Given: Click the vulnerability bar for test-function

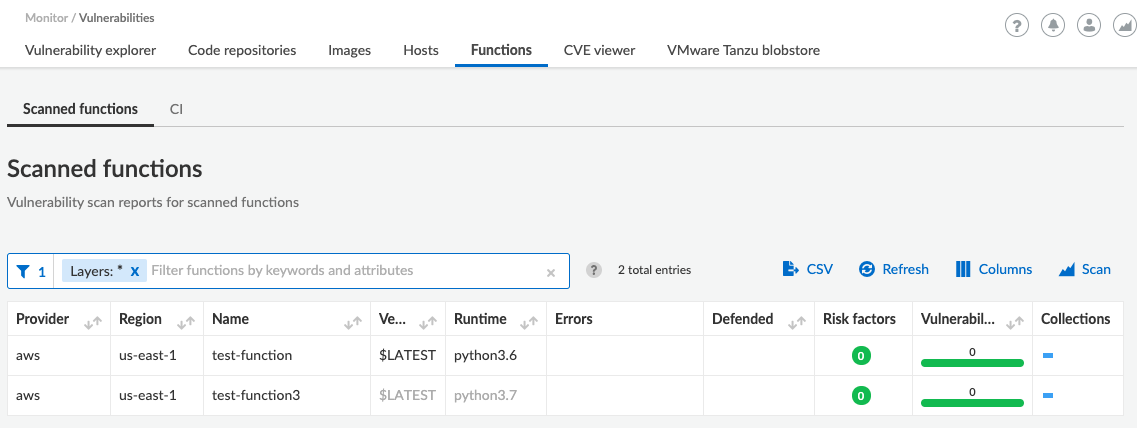Looking at the screenshot, I should click(972, 363).
